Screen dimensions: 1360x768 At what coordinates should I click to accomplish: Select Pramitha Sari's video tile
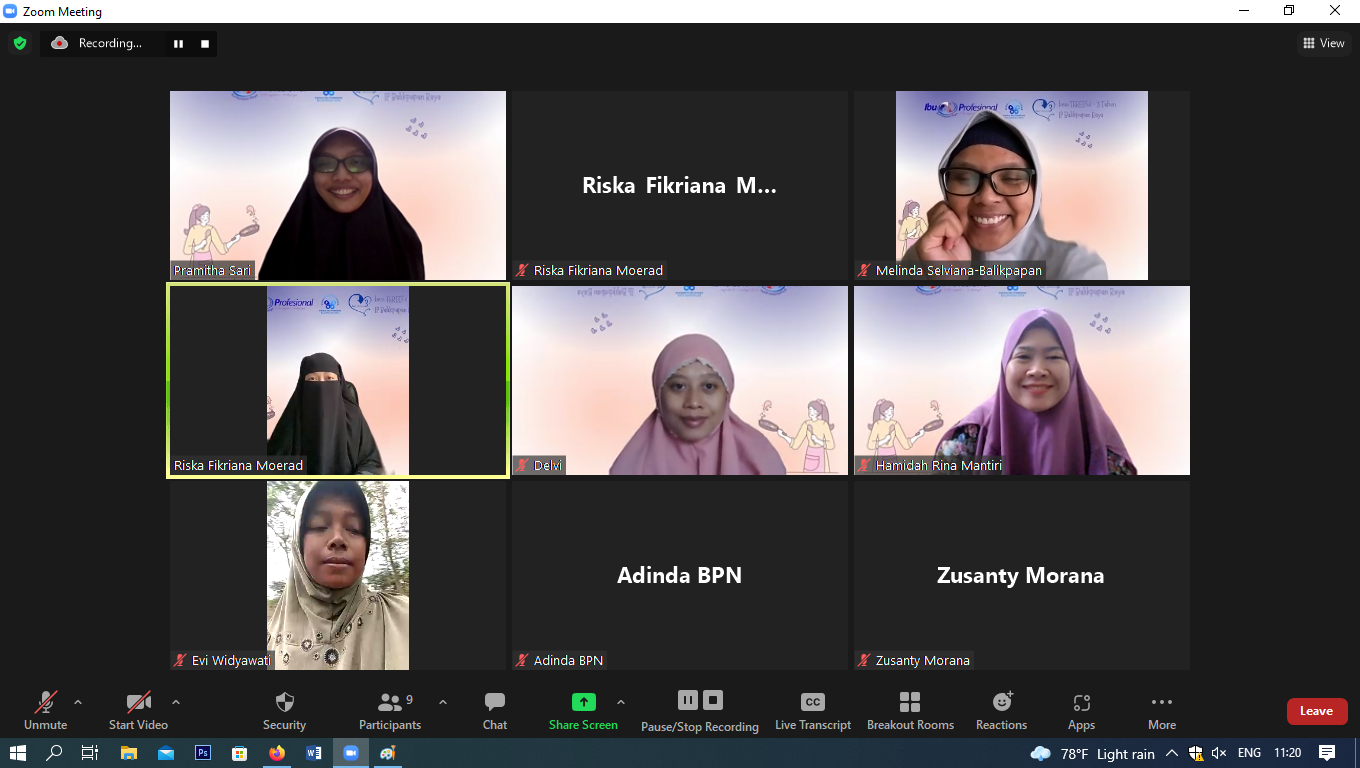click(338, 185)
